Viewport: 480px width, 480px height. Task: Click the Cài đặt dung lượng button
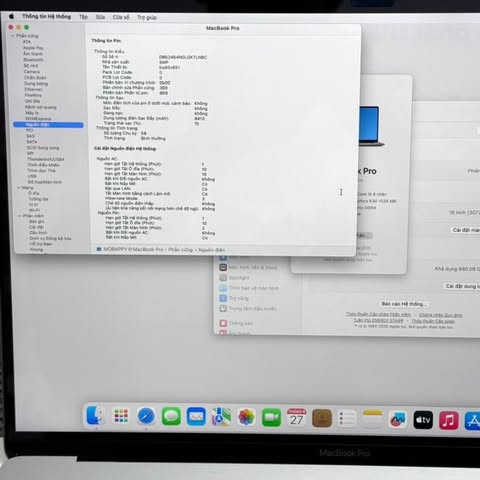point(462,286)
